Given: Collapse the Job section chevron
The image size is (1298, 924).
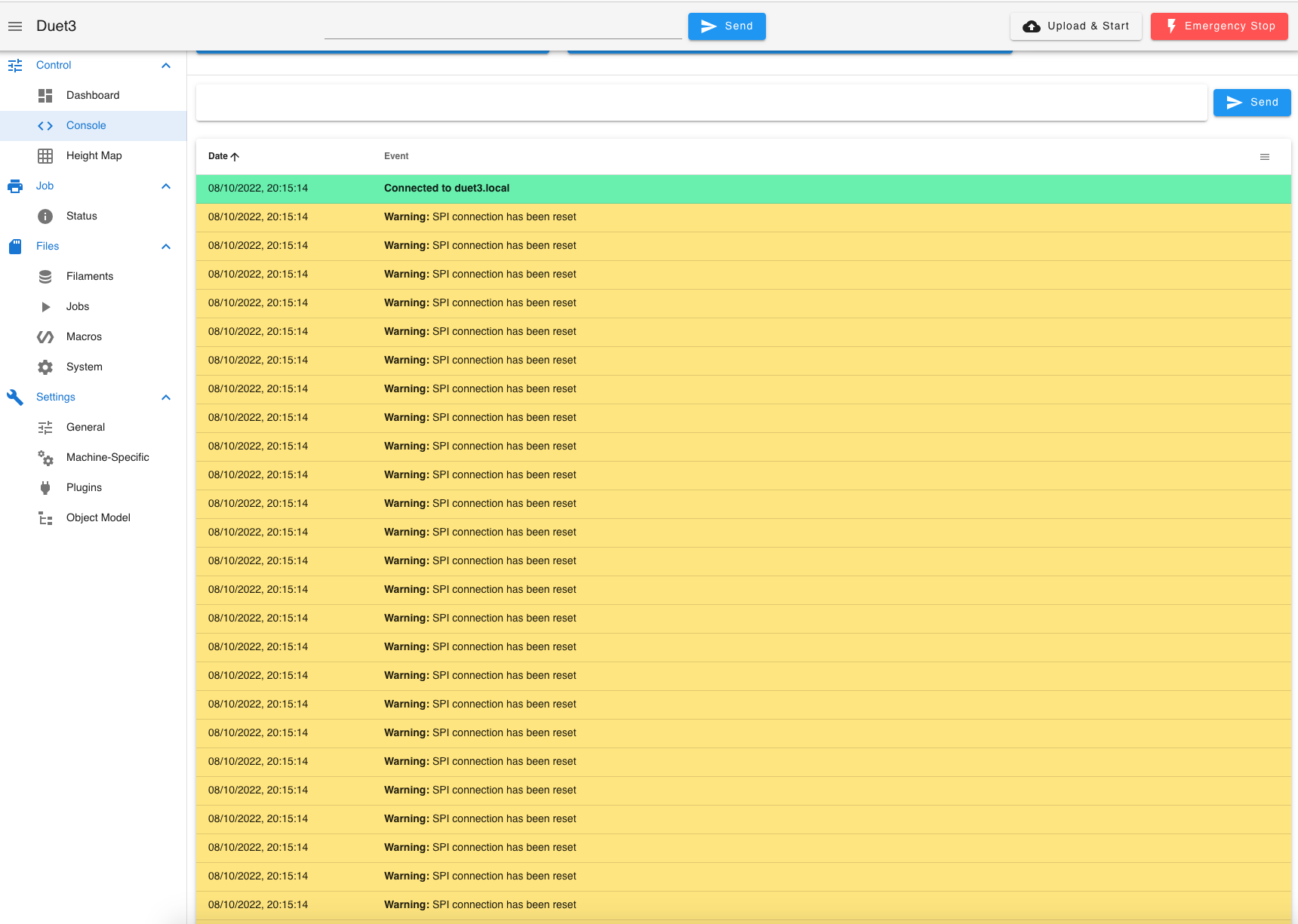Looking at the screenshot, I should coord(166,186).
